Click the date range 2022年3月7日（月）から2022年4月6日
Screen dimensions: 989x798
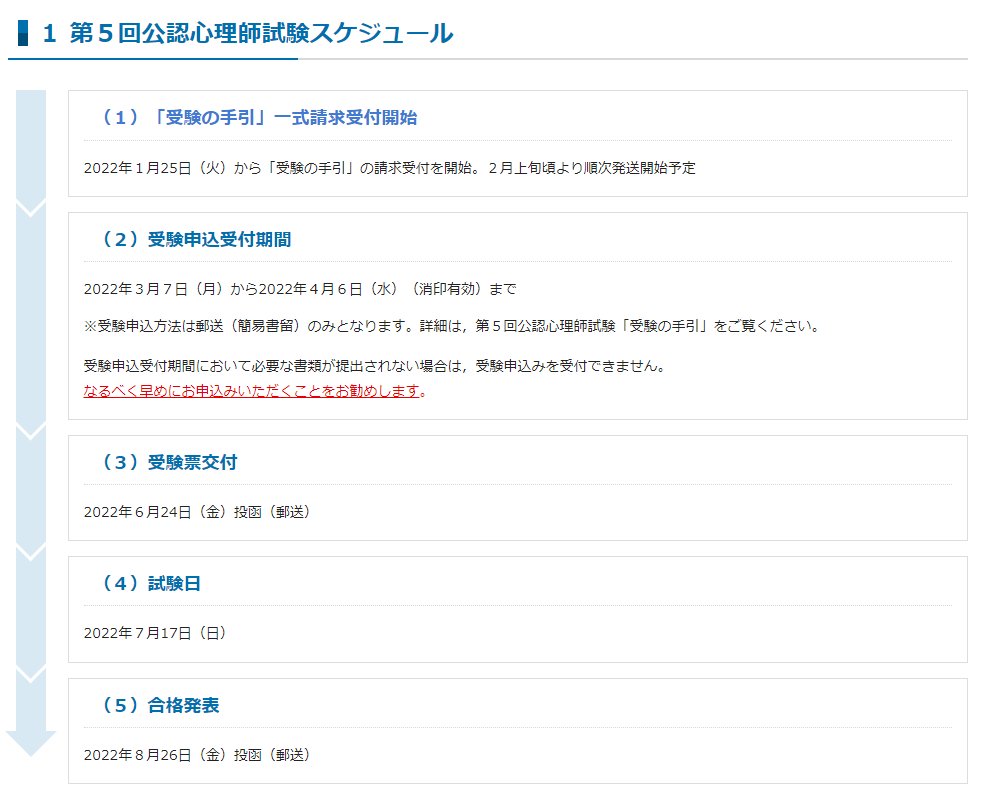click(x=300, y=289)
